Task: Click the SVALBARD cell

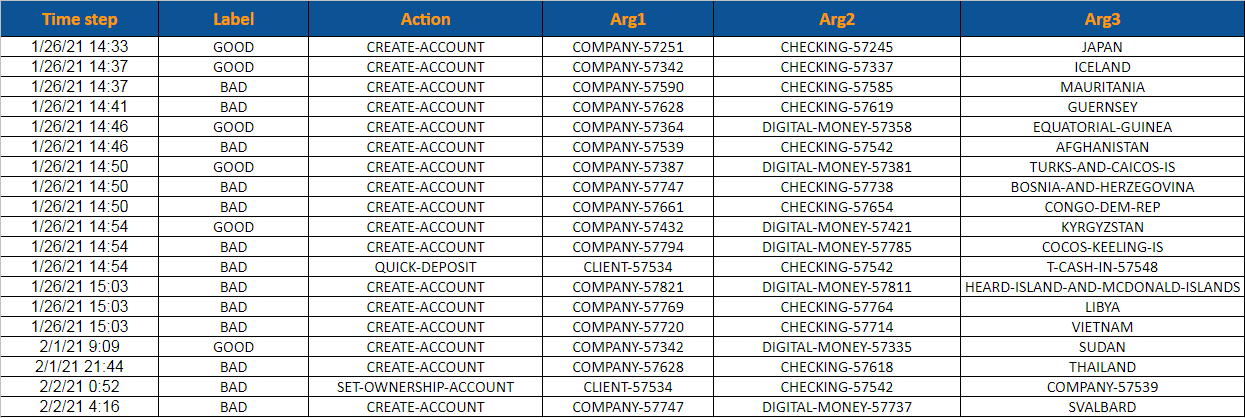Action: tap(1102, 407)
